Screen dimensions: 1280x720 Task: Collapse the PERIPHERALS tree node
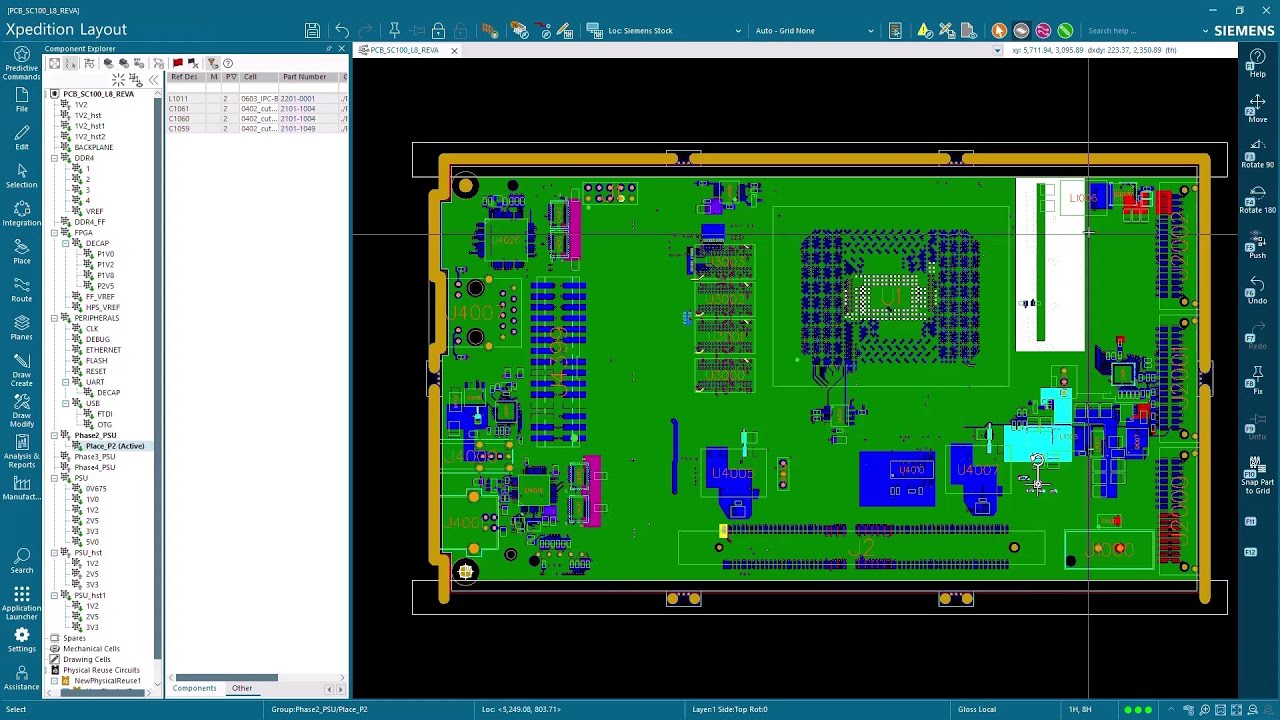click(55, 318)
